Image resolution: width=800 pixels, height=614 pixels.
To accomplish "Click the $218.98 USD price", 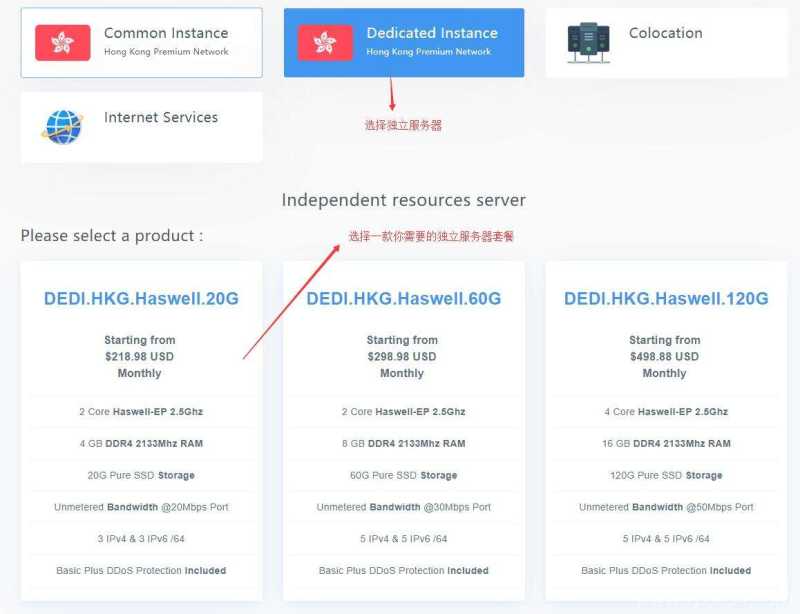I will click(x=139, y=356).
